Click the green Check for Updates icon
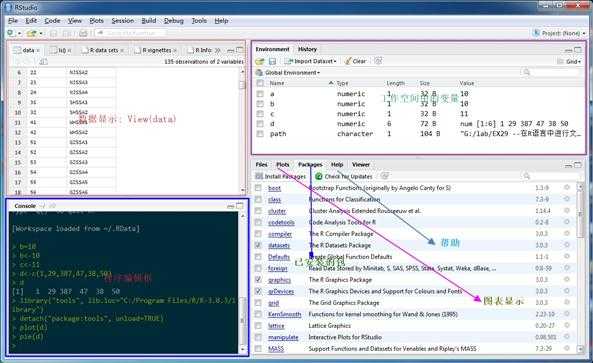 319,176
